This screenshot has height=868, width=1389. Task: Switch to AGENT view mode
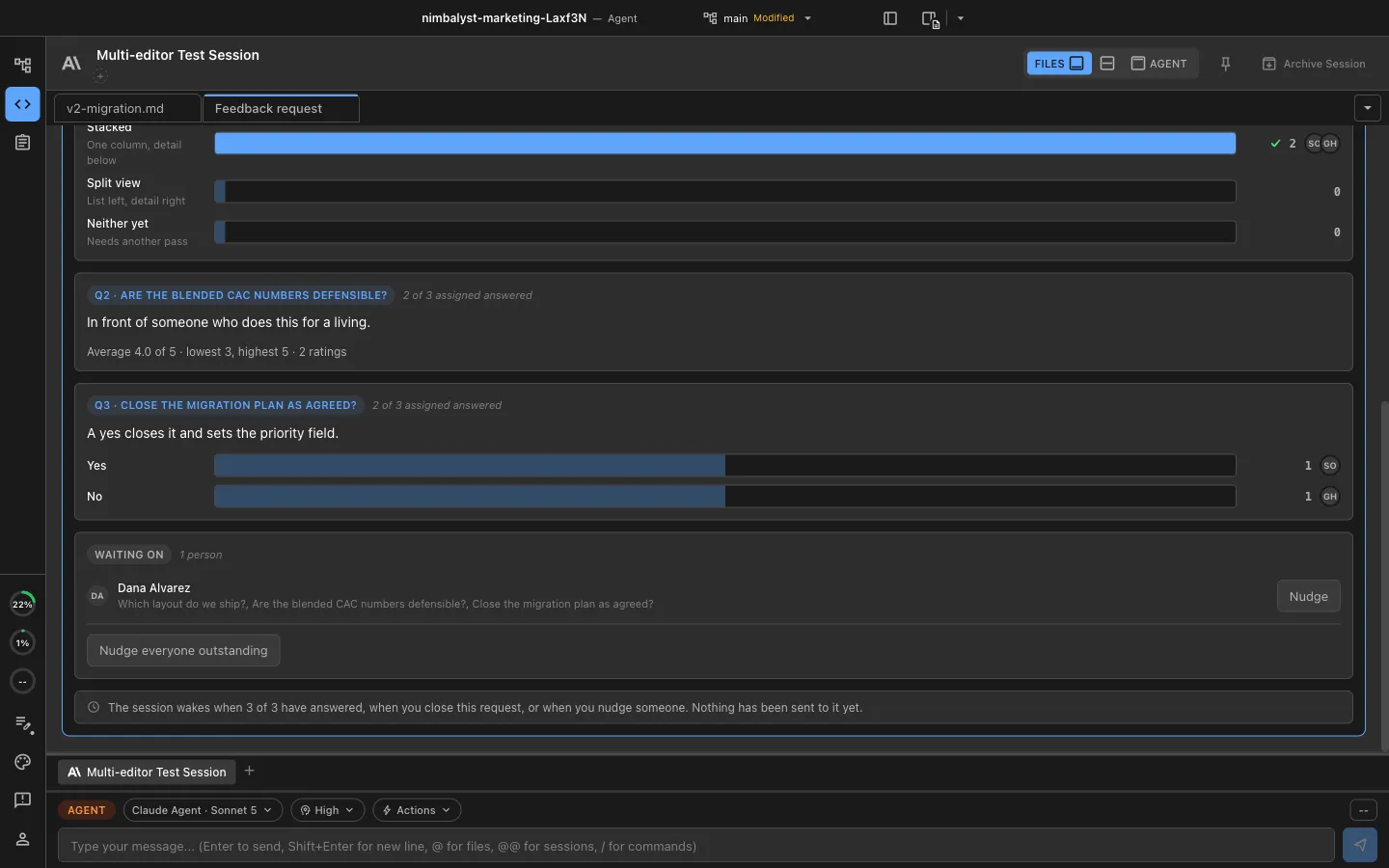point(1159,64)
